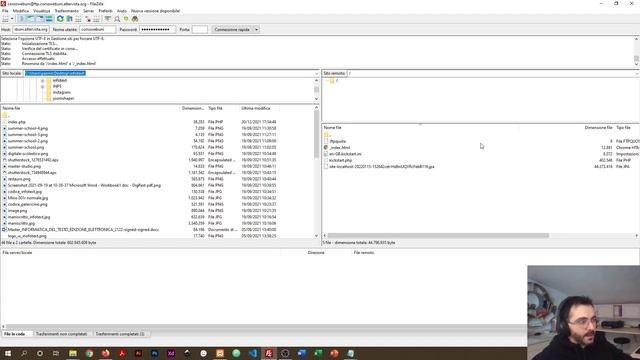Select remote en-GB.kickstart.ini file
The image size is (640, 360).
coord(345,154)
